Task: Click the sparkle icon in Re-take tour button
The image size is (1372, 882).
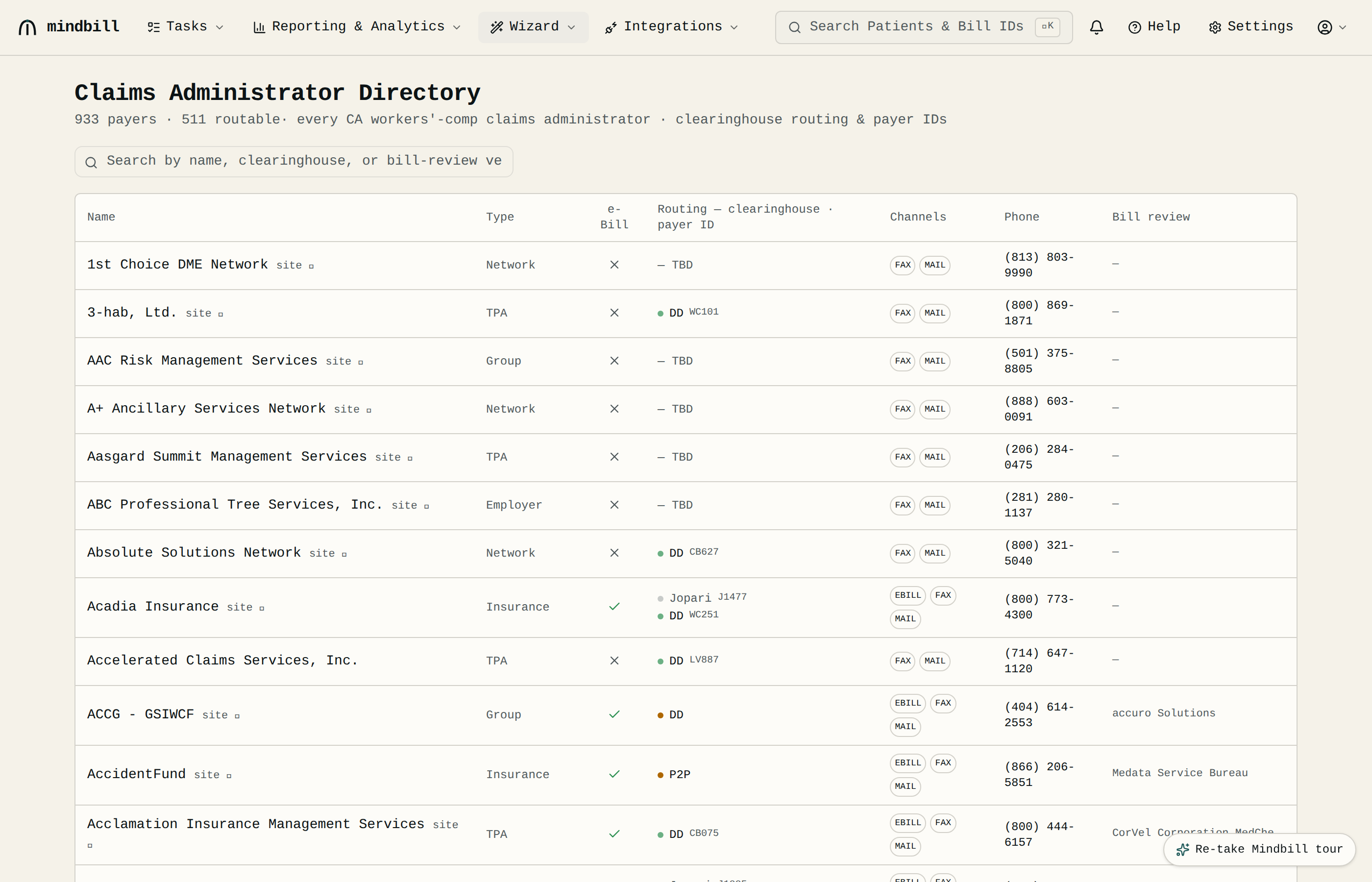Action: [x=1182, y=849]
